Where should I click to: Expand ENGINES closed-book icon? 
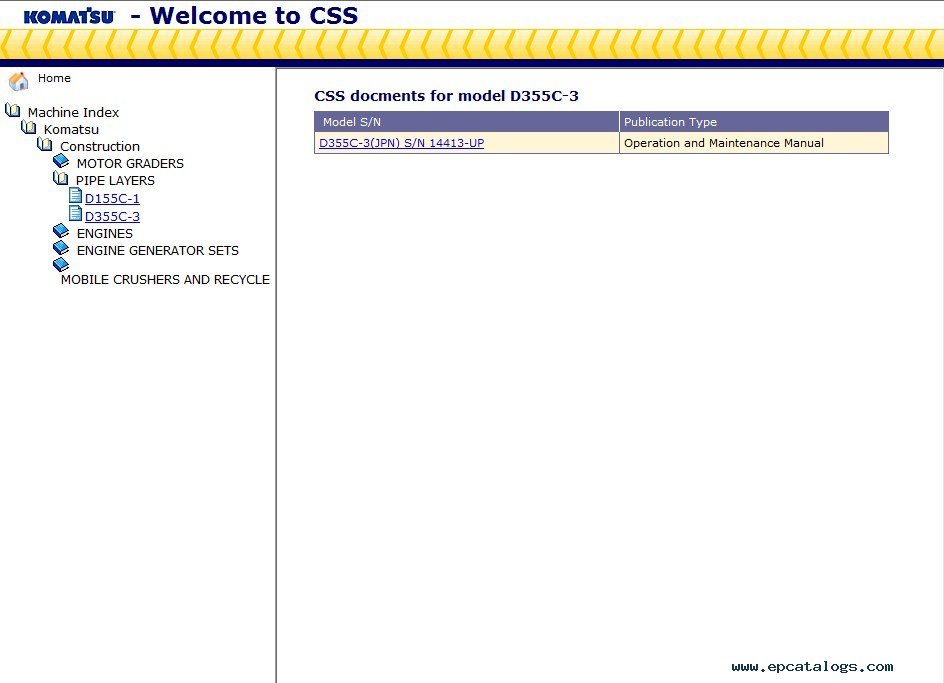tap(61, 231)
